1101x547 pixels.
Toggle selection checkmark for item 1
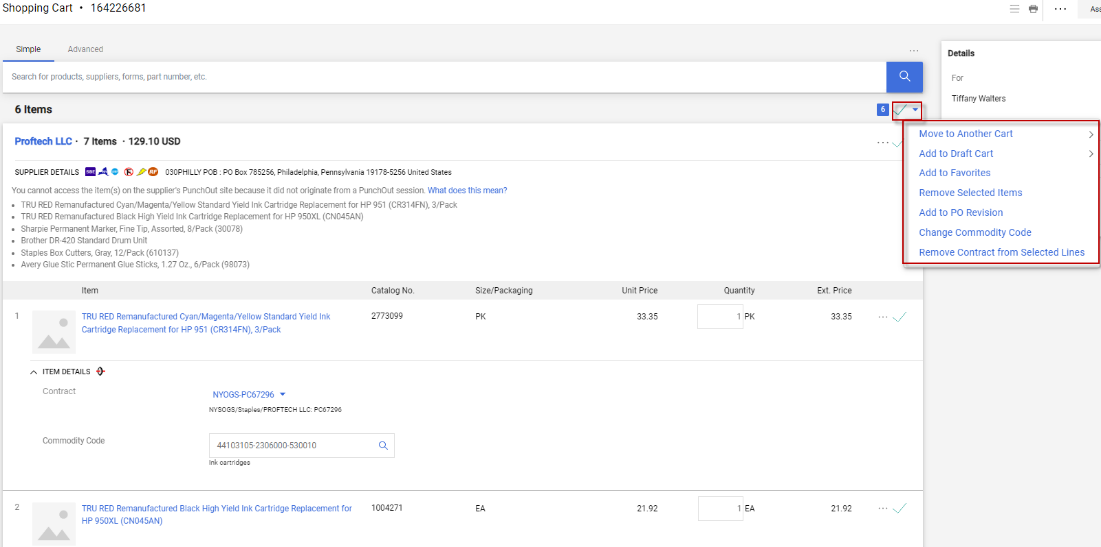tap(900, 317)
